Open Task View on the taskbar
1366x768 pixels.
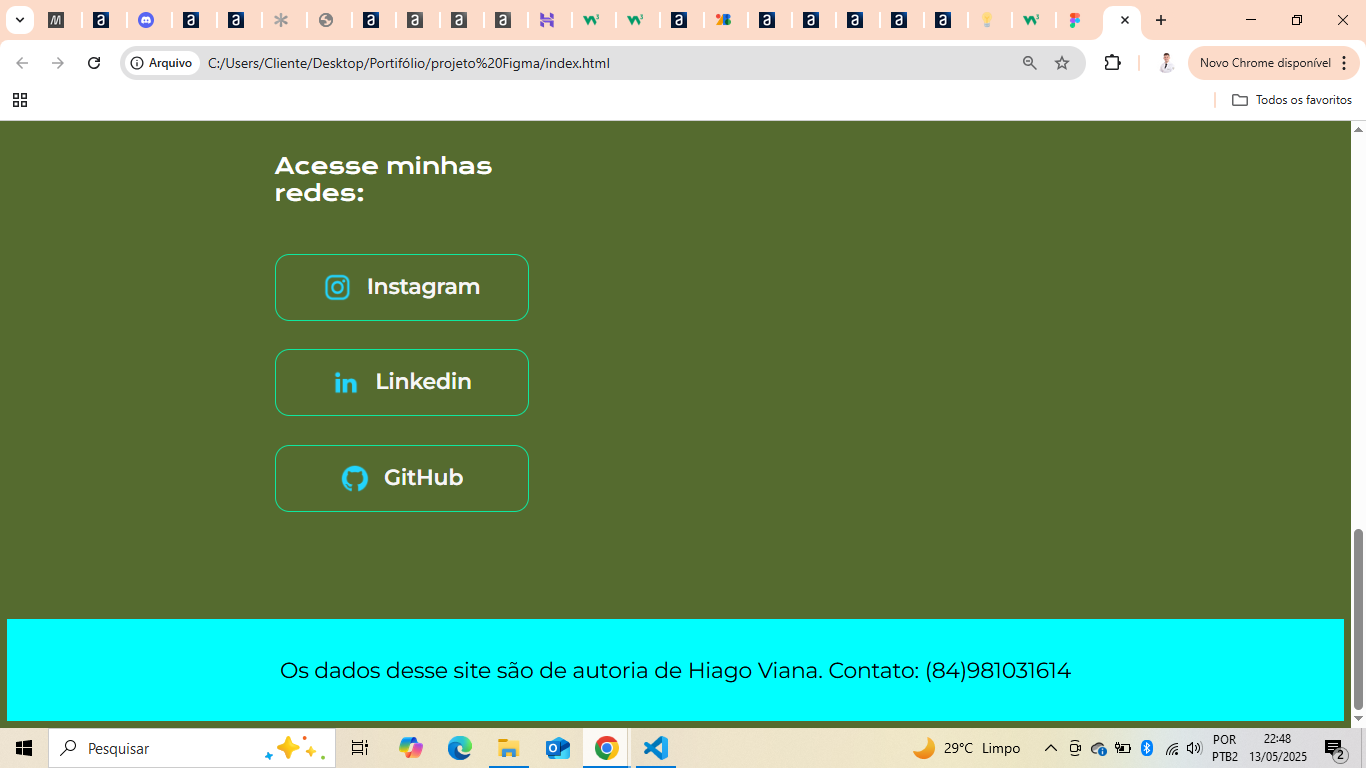pos(360,748)
